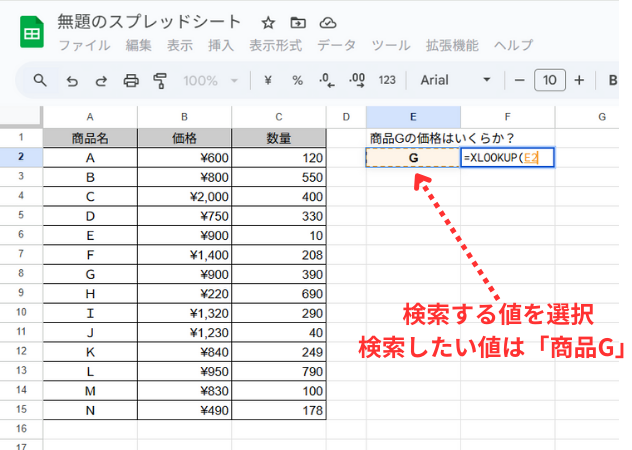
Task: Apply yen currency format
Action: tap(268, 80)
